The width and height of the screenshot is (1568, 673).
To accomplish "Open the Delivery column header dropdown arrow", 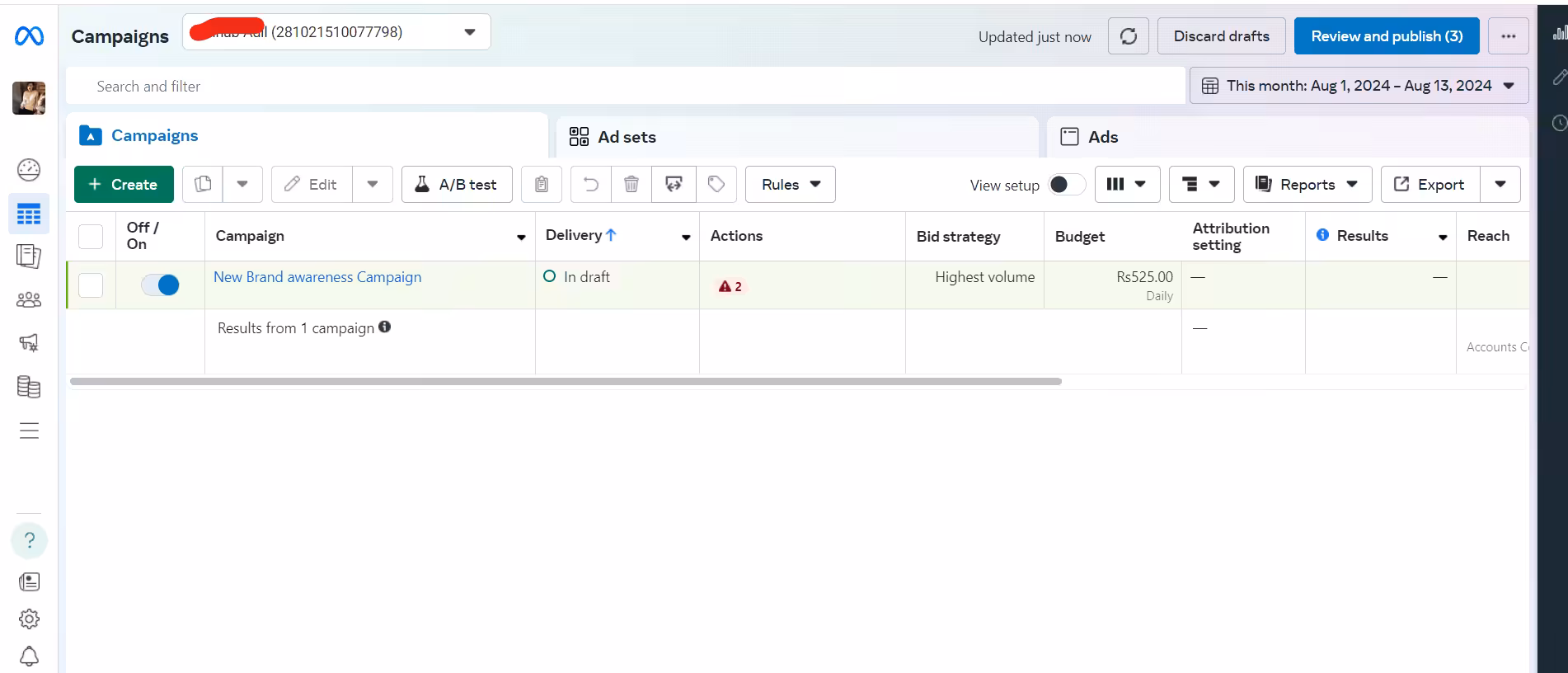I will tap(686, 238).
